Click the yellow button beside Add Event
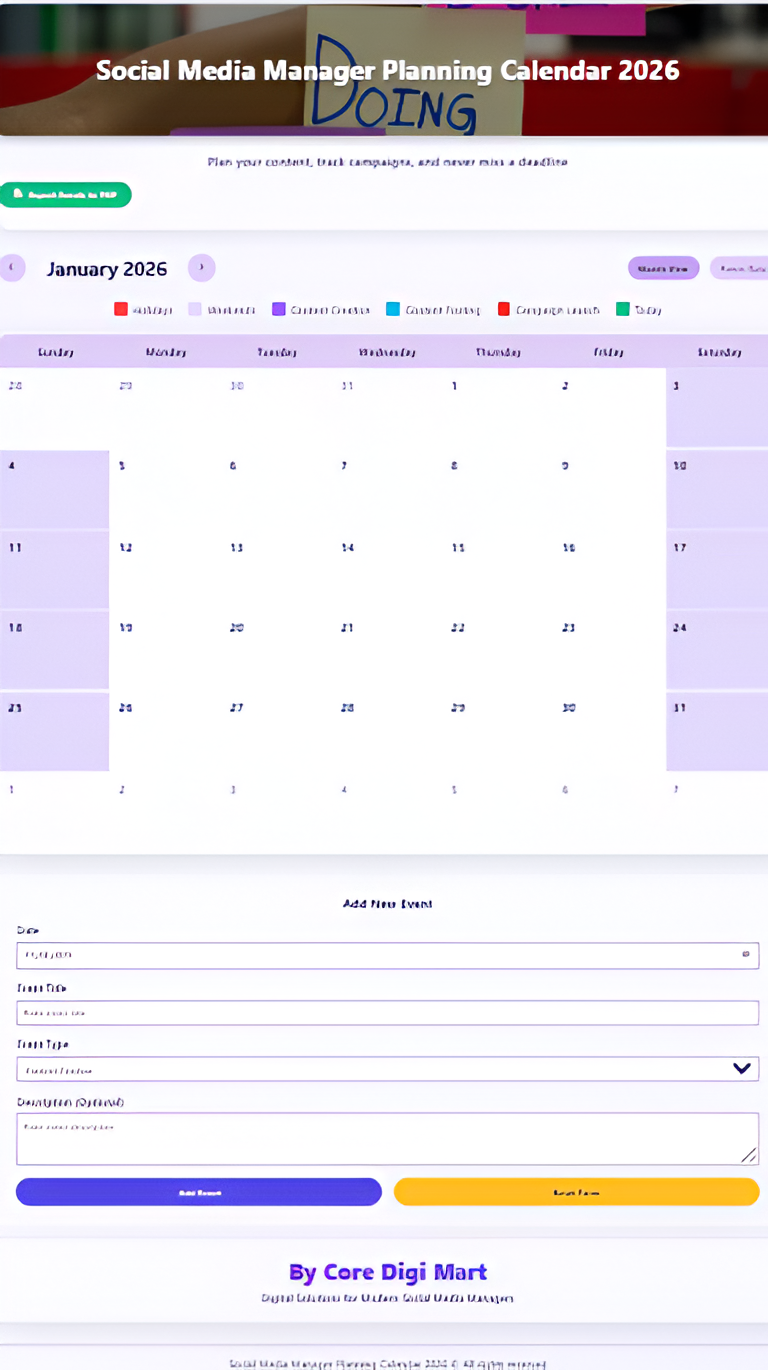This screenshot has width=768, height=1370. (577, 1192)
